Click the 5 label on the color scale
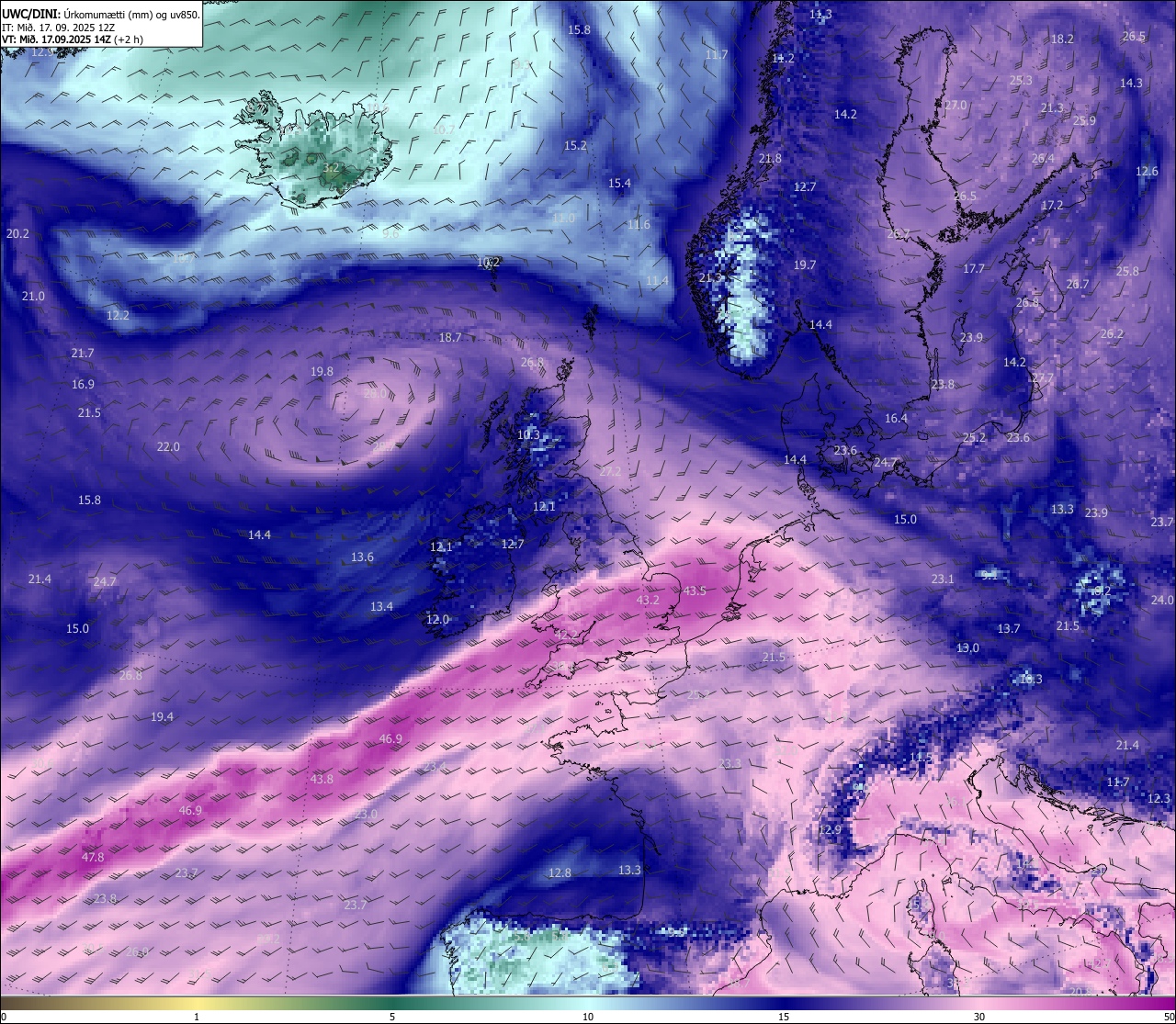 tap(392, 1017)
